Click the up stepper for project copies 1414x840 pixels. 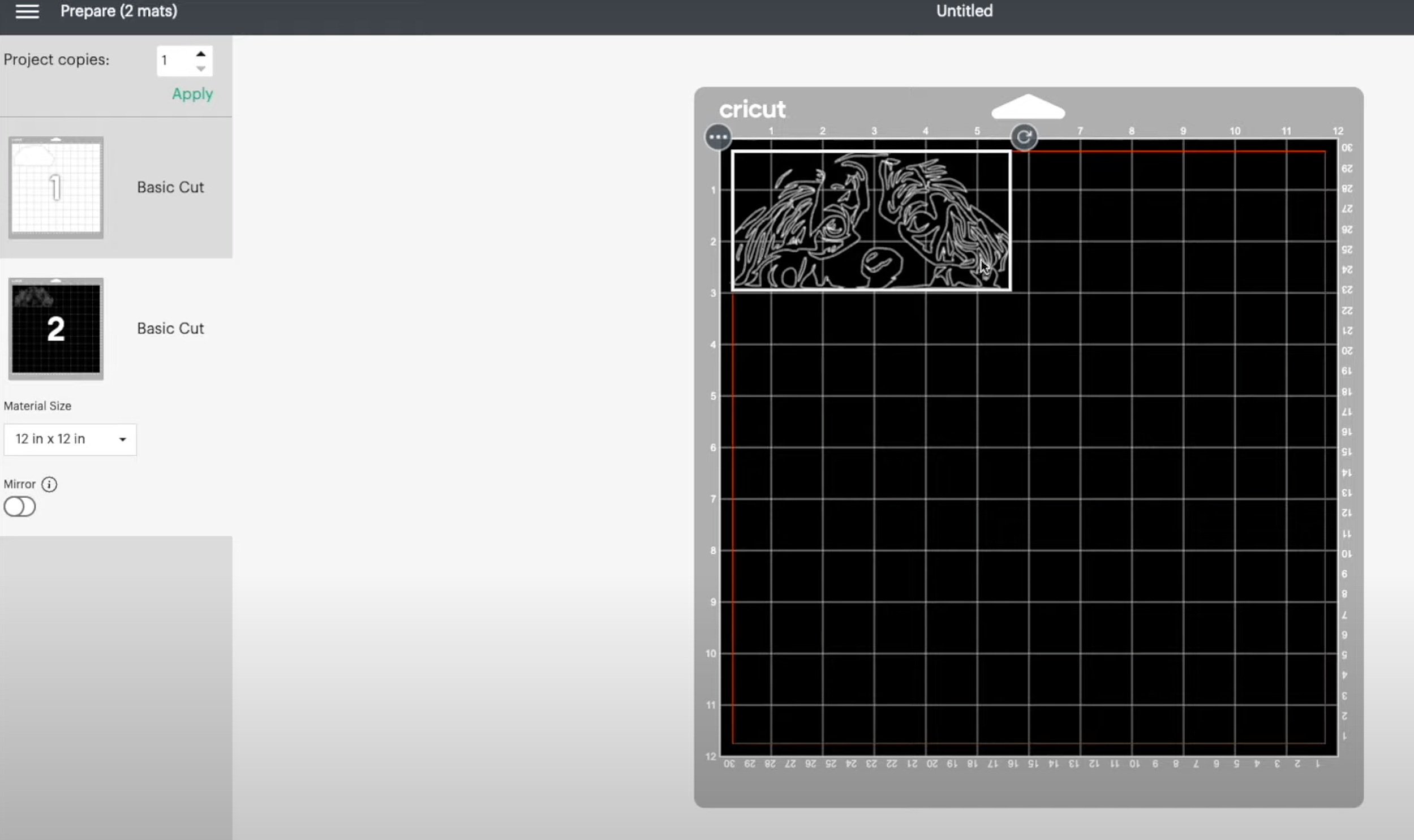[x=201, y=54]
